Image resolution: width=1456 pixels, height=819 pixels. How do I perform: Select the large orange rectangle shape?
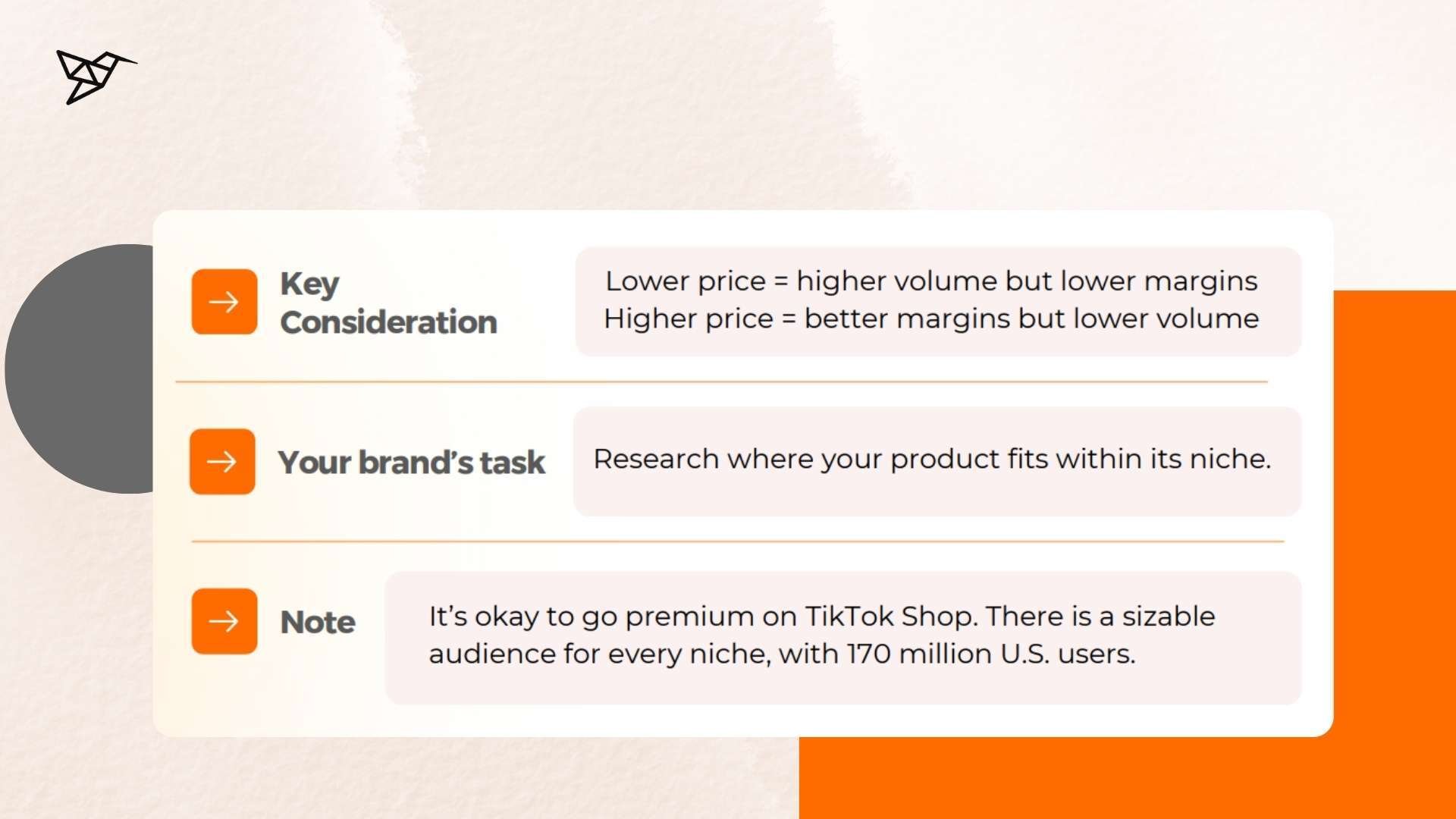pos(1395,531)
